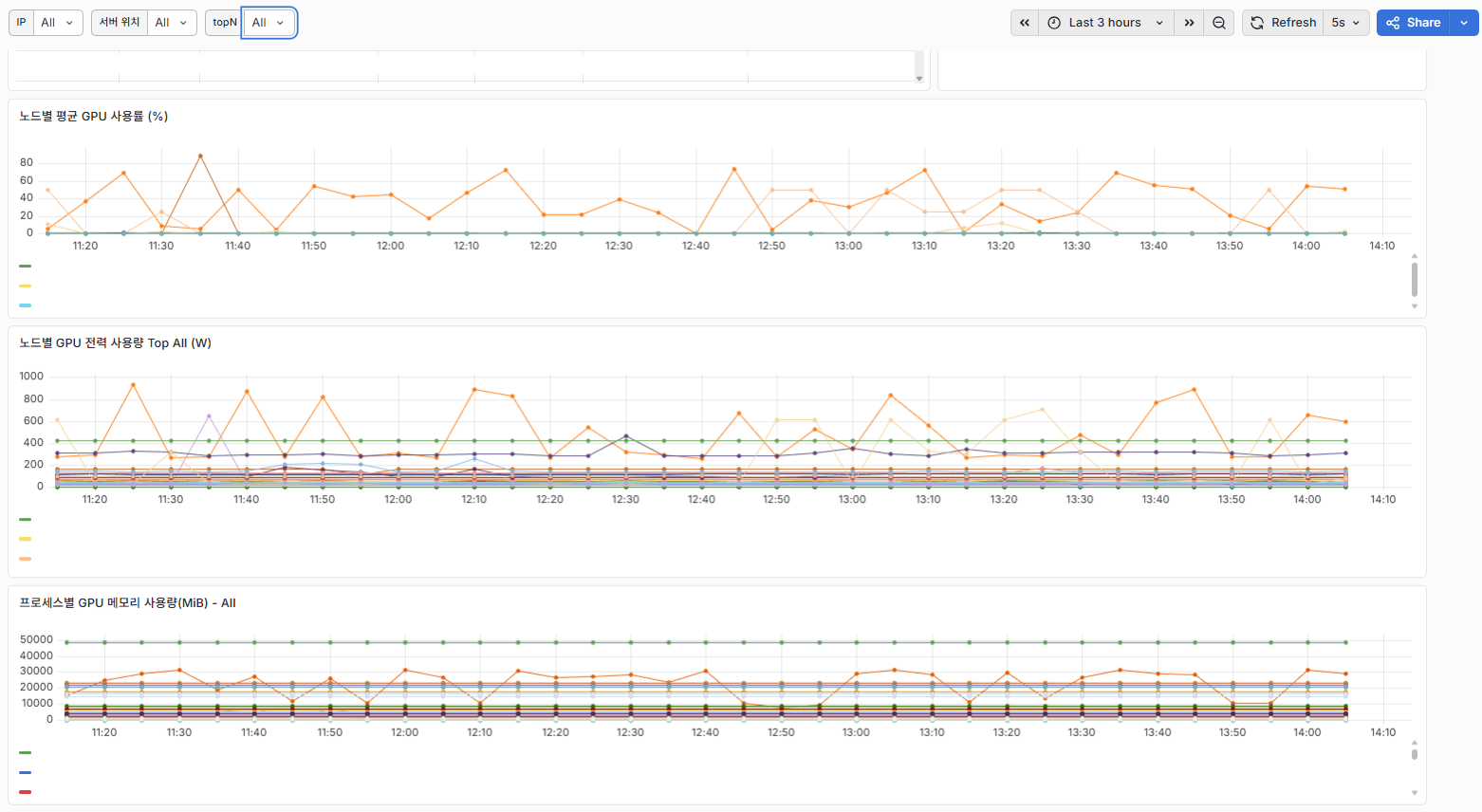1482x812 pixels.
Task: Click the 노드별 평균 GPU 사용률 panel title
Action: [x=94, y=116]
